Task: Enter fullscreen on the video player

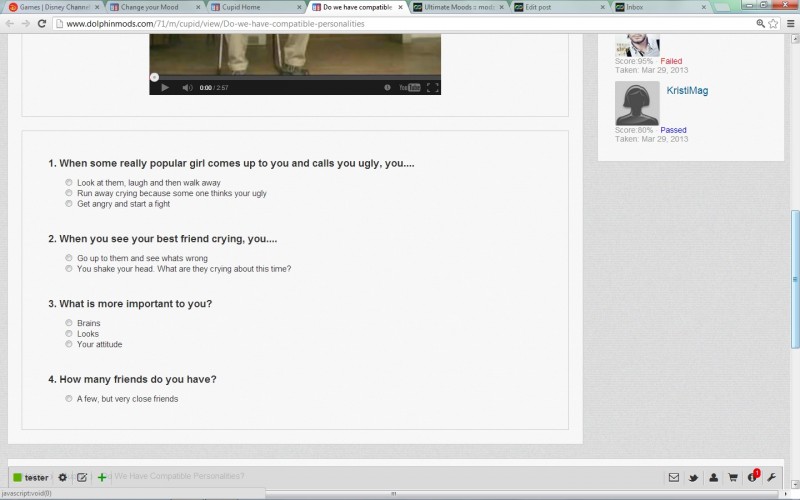Action: click(433, 88)
